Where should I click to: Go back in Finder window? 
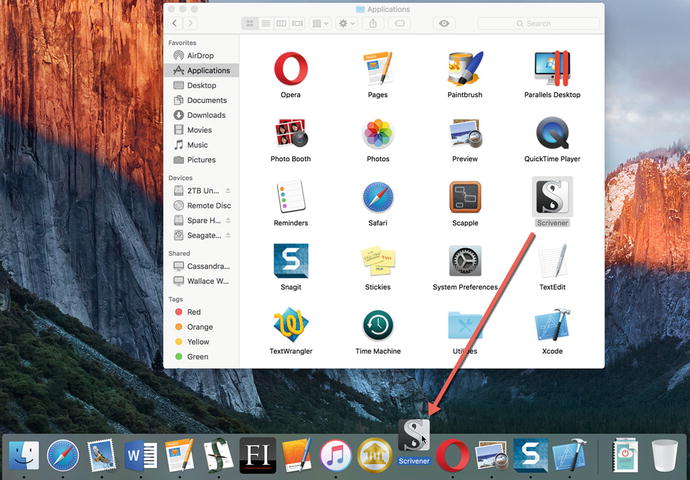(x=175, y=23)
